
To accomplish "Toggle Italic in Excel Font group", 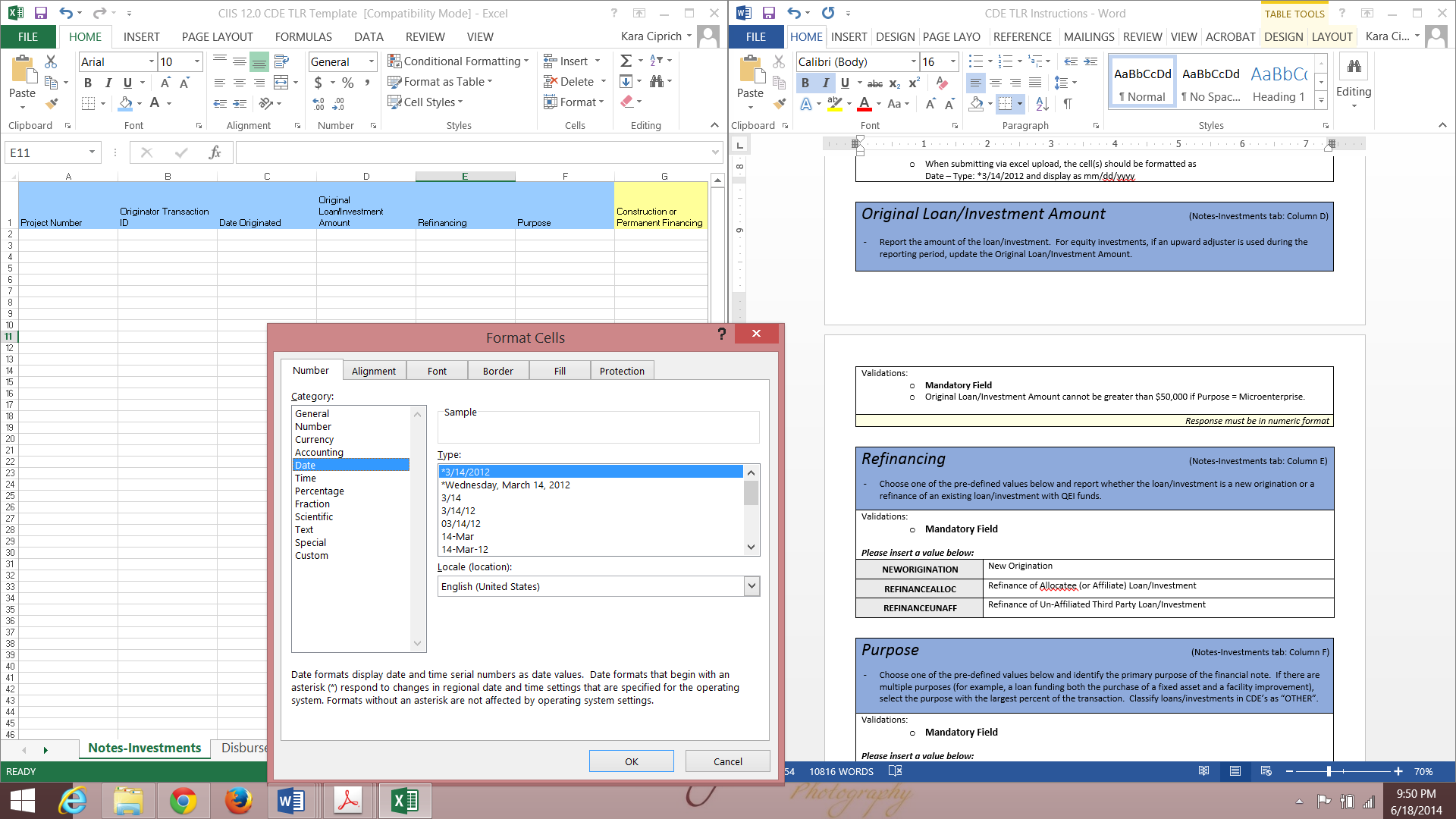I will tap(108, 83).
